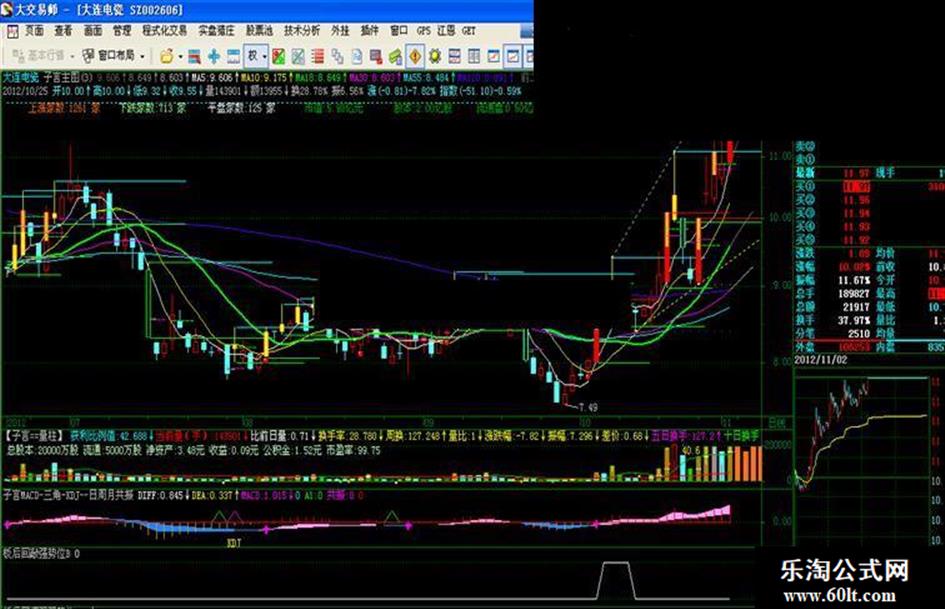Click the 2012/11/02 date above mini chart
The width and height of the screenshot is (945, 609).
coord(821,360)
